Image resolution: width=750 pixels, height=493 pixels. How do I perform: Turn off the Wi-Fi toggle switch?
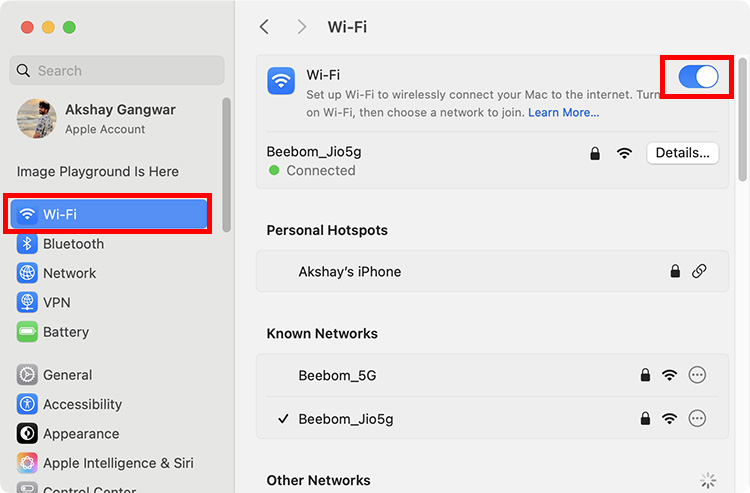click(698, 77)
